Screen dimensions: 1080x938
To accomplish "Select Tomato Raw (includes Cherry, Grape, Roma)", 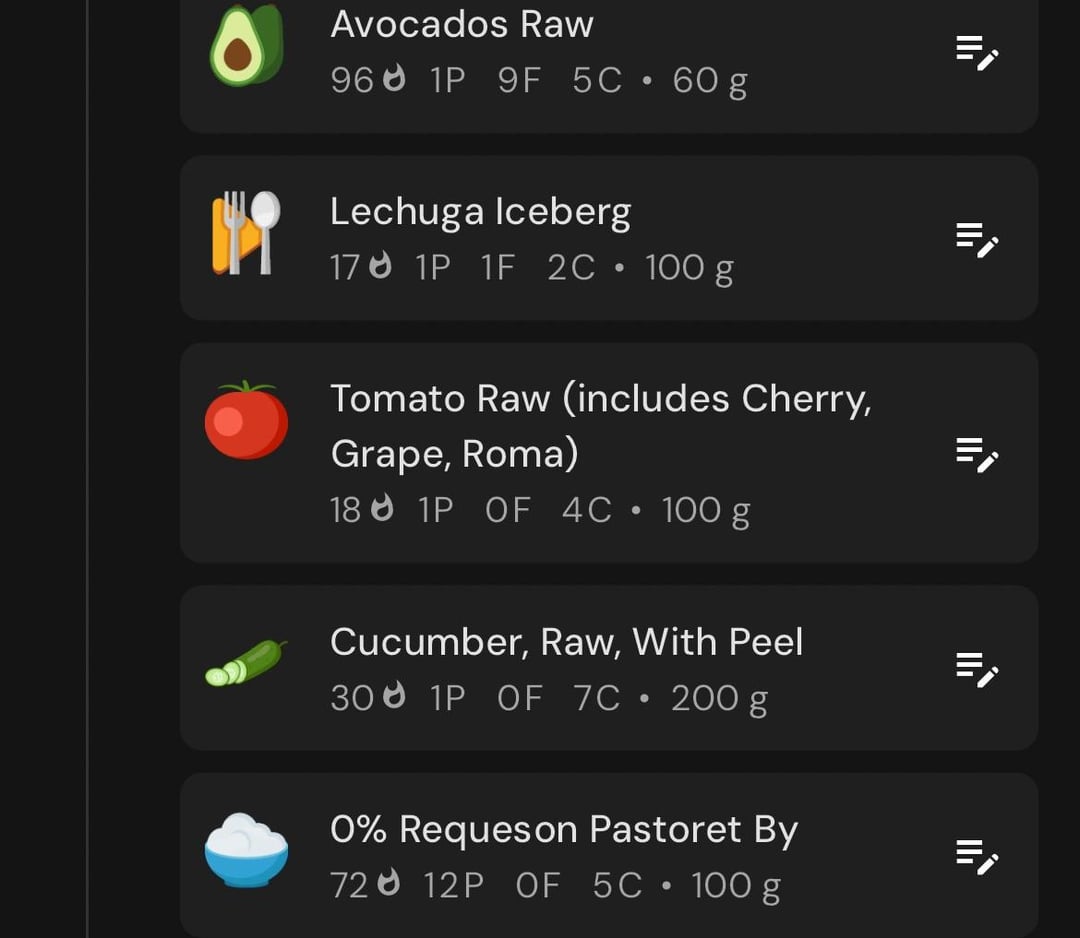I will point(601,426).
